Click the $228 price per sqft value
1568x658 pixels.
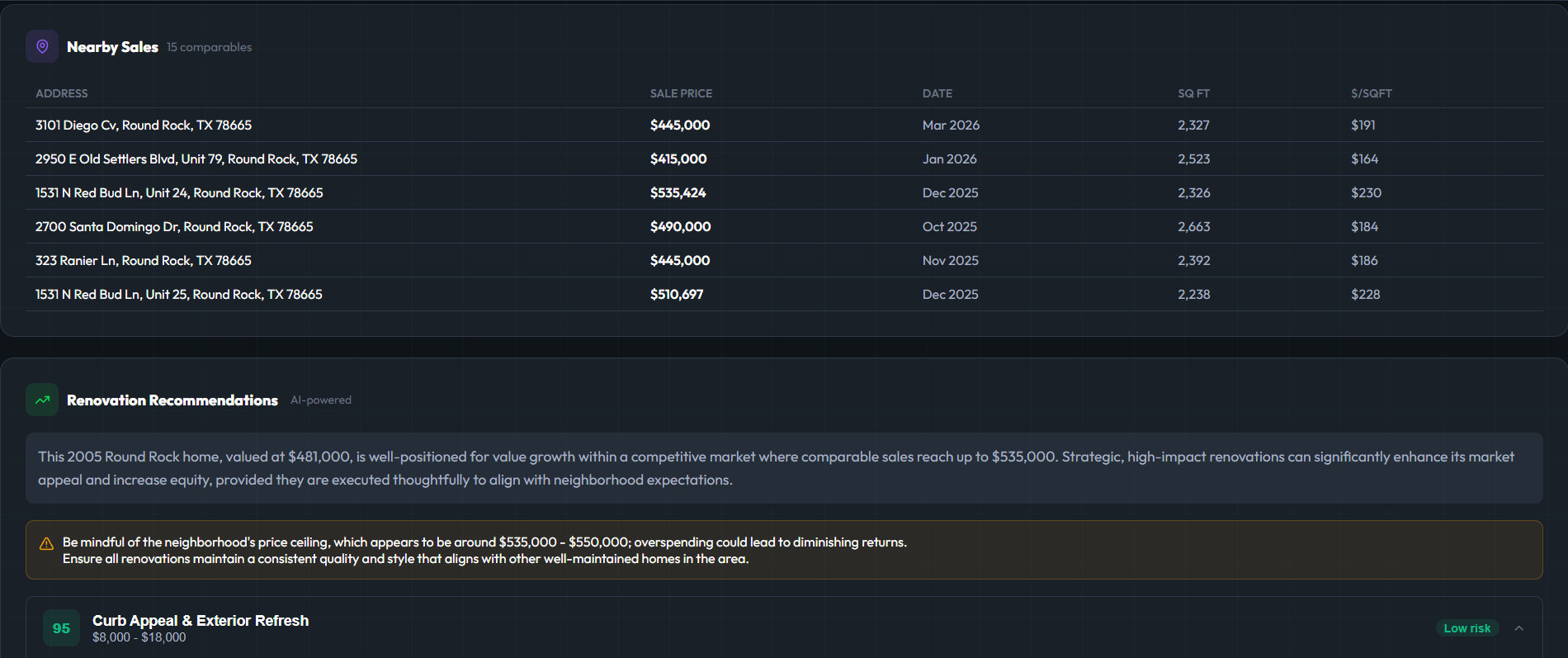(x=1365, y=294)
